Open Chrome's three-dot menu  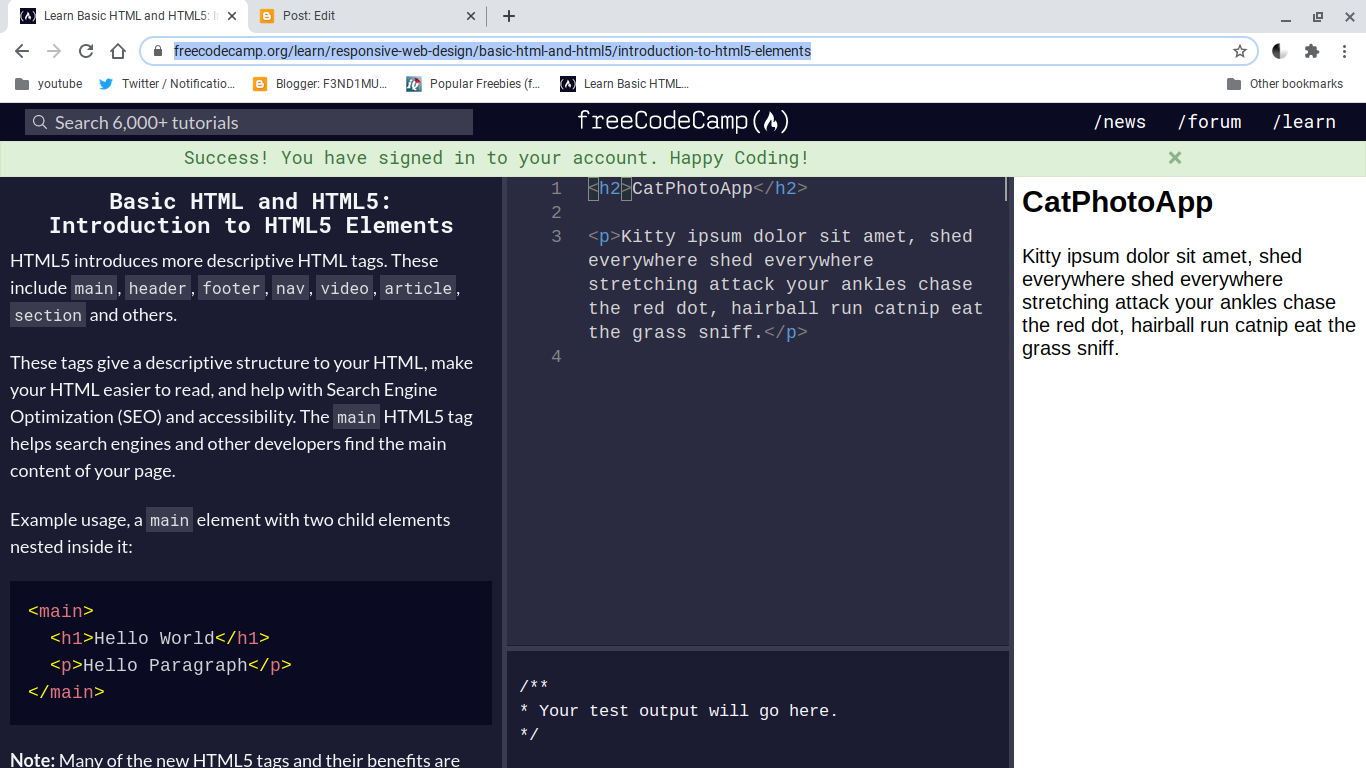pos(1345,51)
